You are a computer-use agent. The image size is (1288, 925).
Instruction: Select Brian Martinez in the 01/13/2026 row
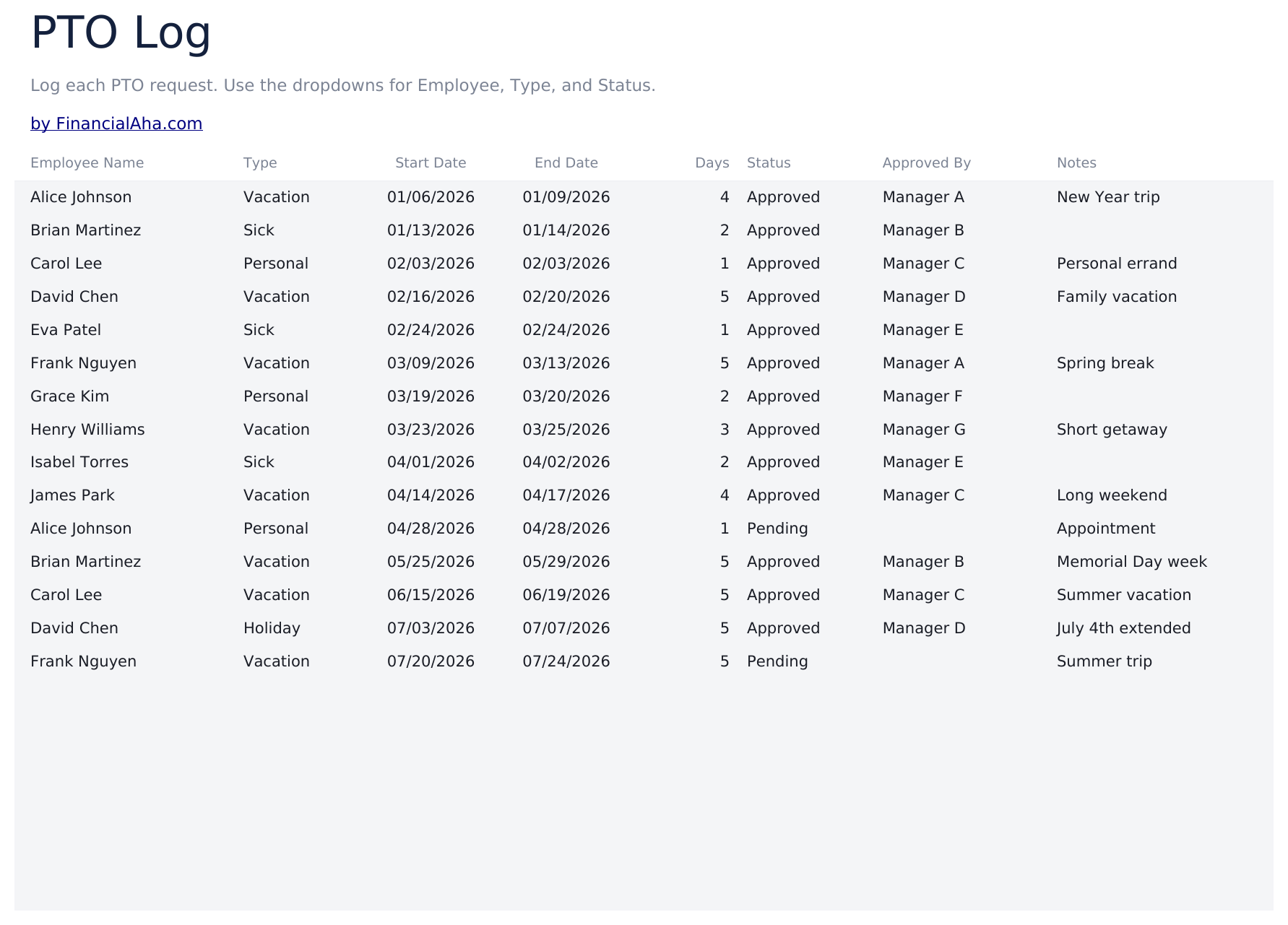(x=85, y=230)
